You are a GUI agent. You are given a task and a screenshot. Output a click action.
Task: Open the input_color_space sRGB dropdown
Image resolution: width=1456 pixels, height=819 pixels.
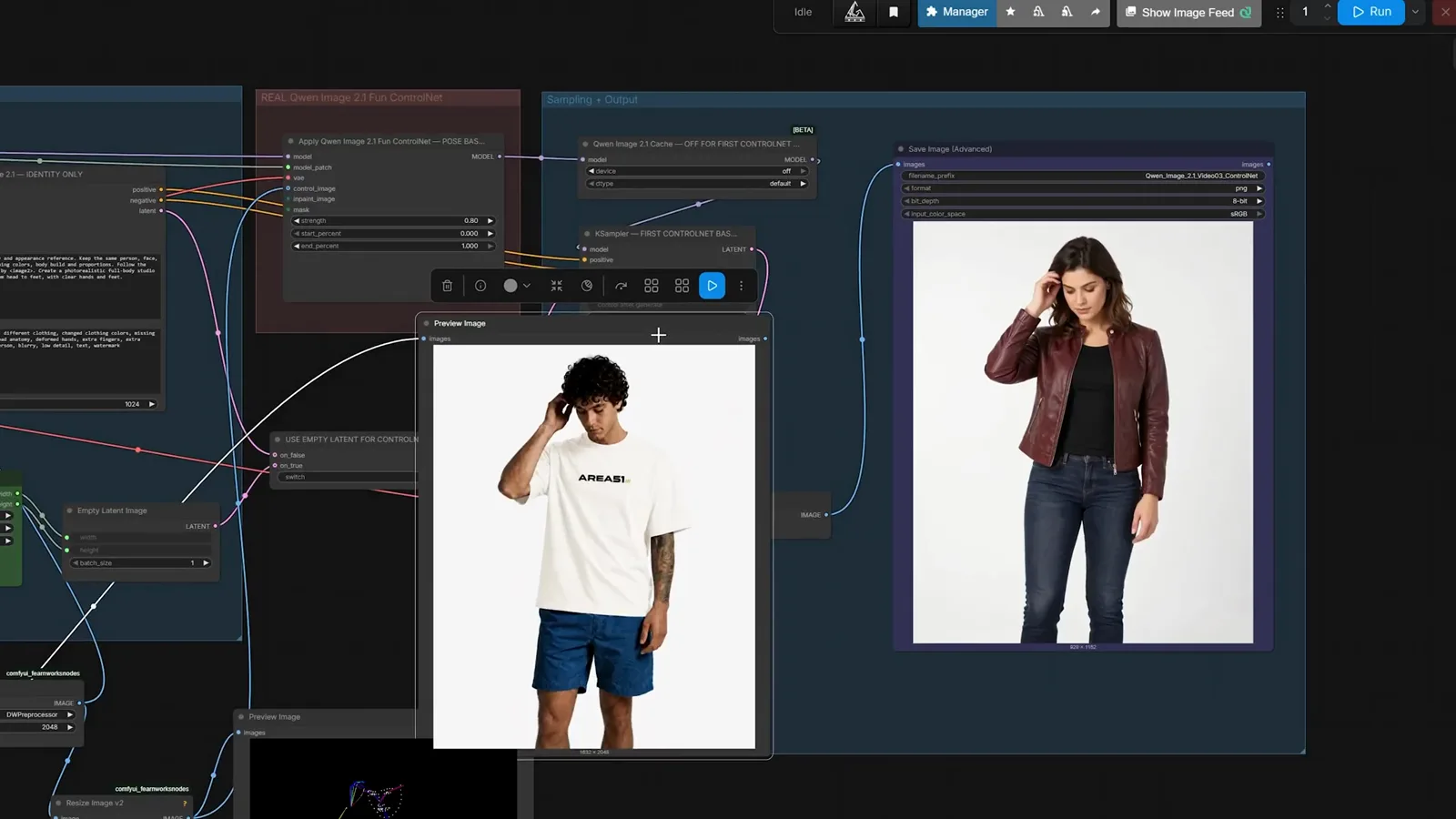(x=1083, y=214)
